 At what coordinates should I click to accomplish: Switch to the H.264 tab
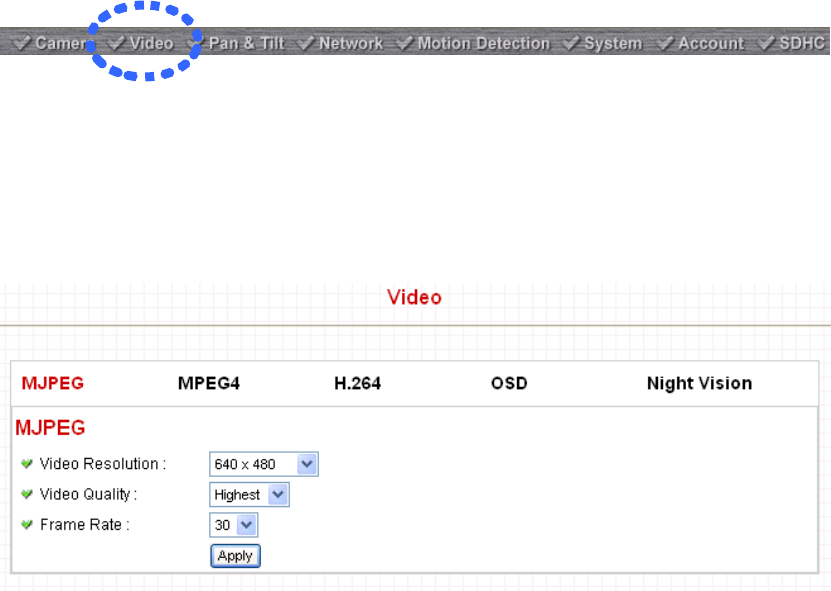tap(357, 383)
